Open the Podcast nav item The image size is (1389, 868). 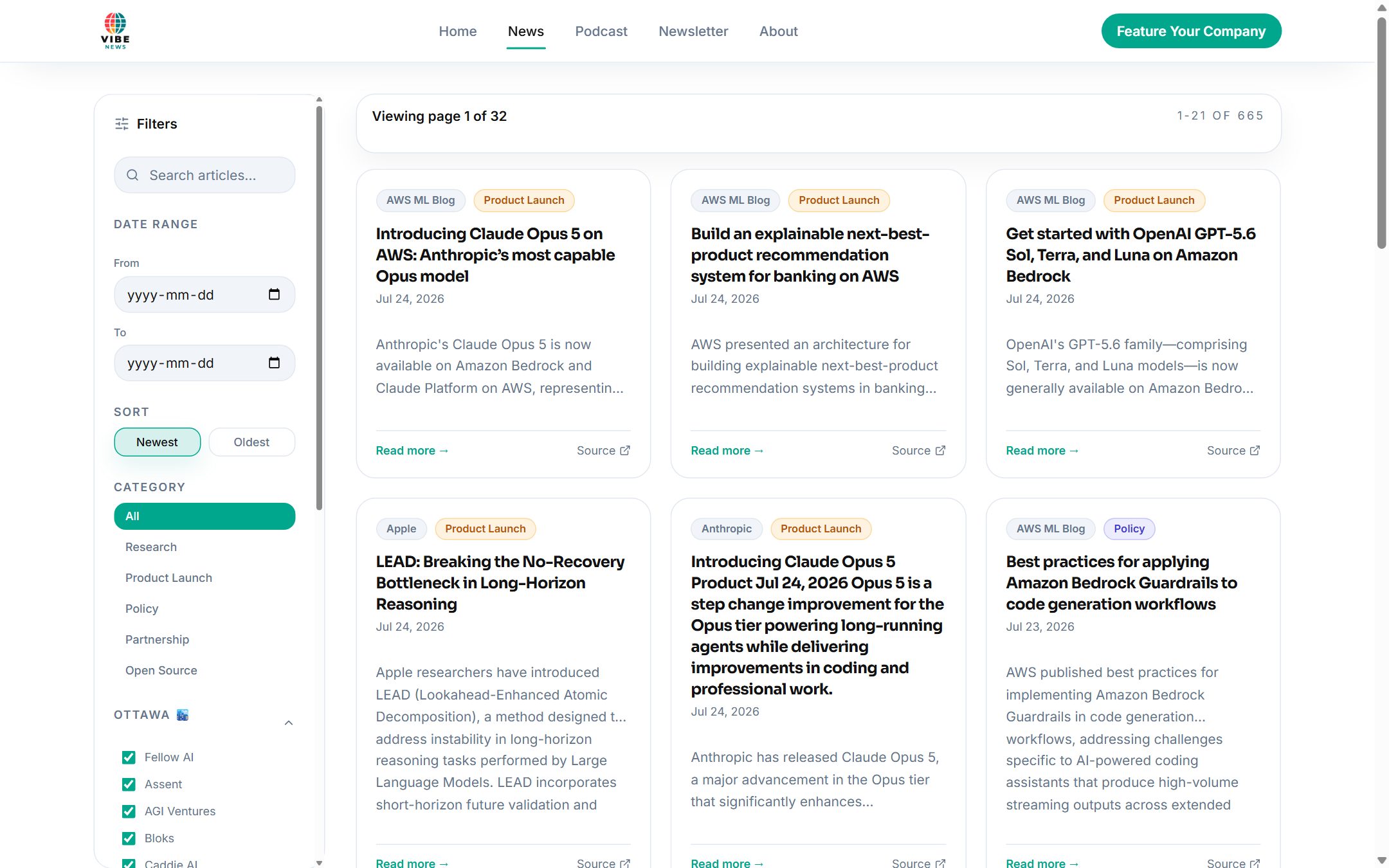(601, 31)
